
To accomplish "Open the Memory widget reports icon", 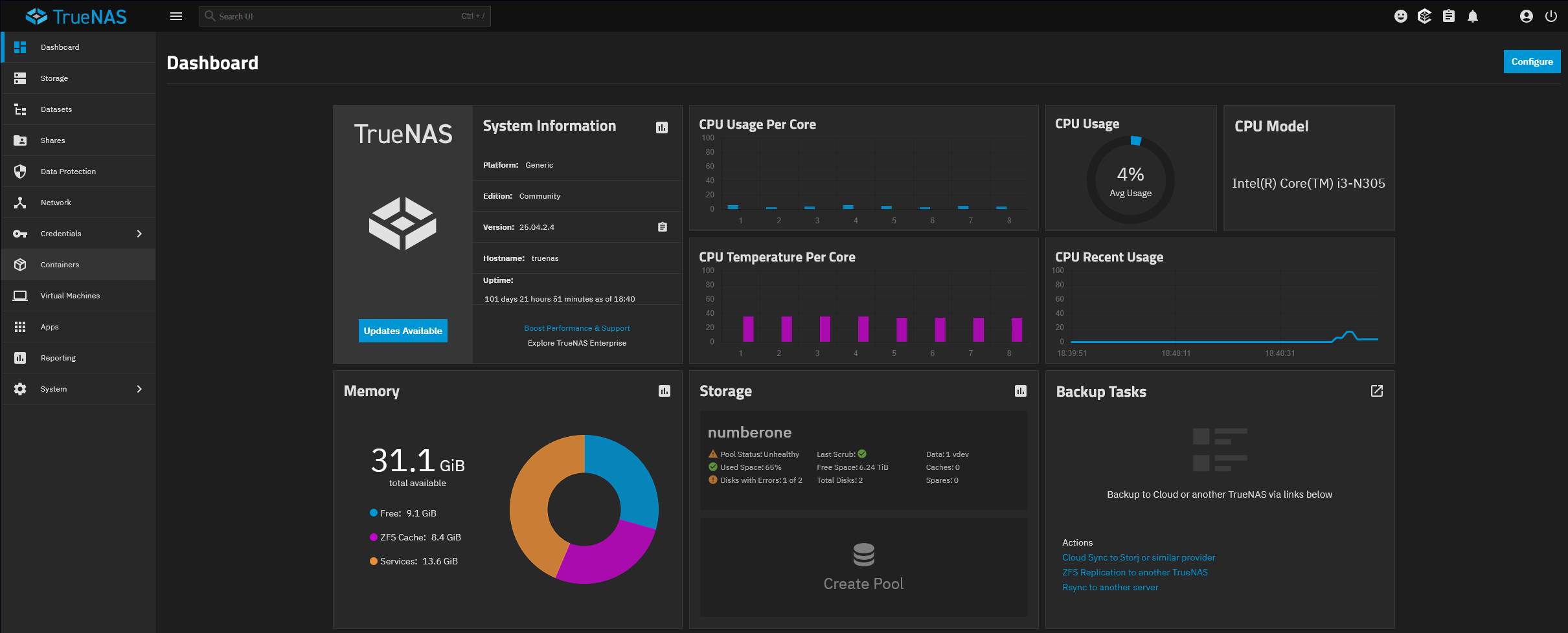I will [x=664, y=391].
